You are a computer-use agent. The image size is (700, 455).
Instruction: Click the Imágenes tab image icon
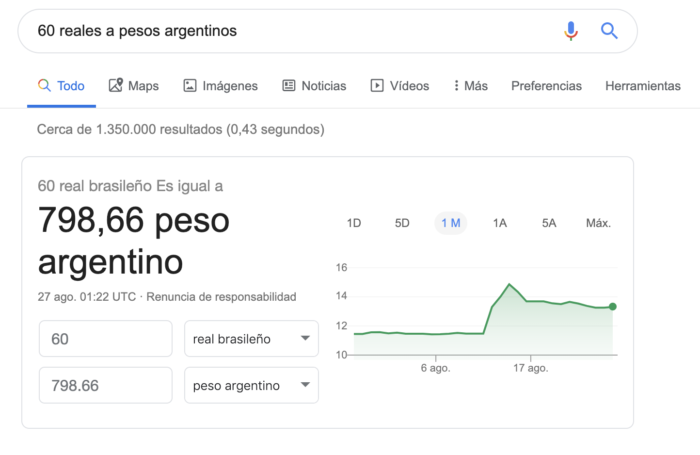click(190, 86)
